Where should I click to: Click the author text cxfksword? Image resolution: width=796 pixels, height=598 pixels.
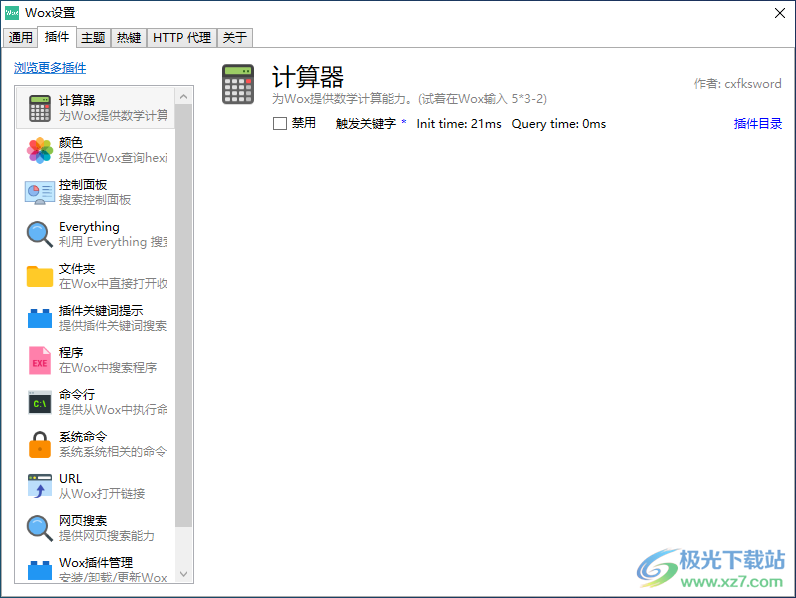753,84
